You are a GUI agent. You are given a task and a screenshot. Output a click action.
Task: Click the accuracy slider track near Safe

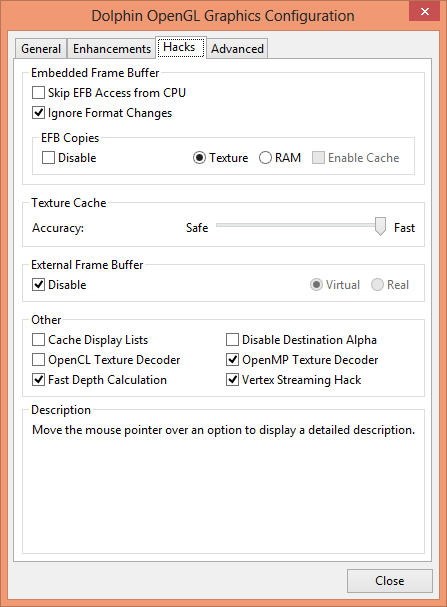(x=224, y=225)
